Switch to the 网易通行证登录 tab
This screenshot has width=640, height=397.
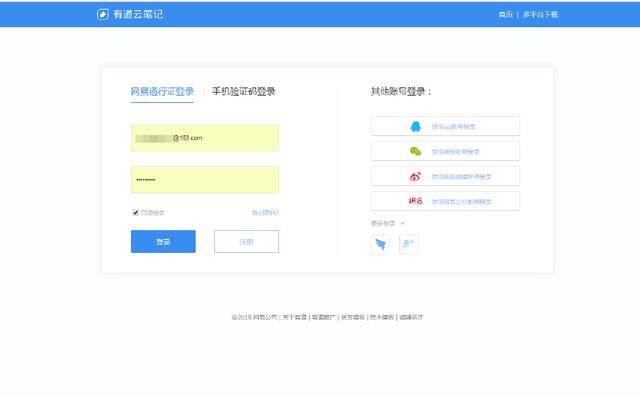(x=162, y=91)
